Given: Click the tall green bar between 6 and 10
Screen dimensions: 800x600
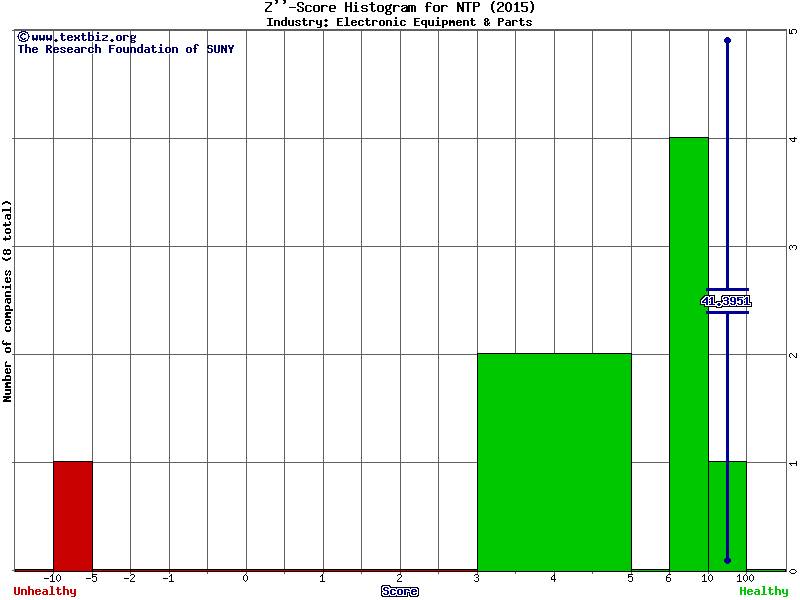Looking at the screenshot, I should 689,354.
